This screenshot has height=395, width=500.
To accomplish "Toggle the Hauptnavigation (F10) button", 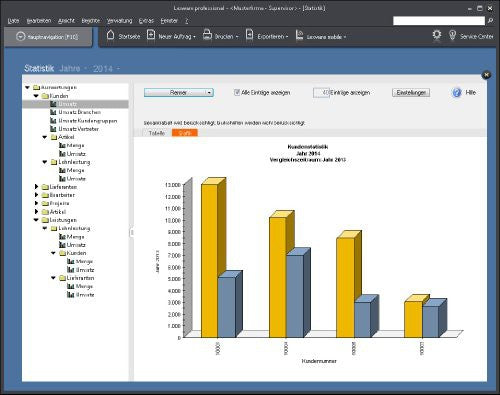I will click(48, 37).
